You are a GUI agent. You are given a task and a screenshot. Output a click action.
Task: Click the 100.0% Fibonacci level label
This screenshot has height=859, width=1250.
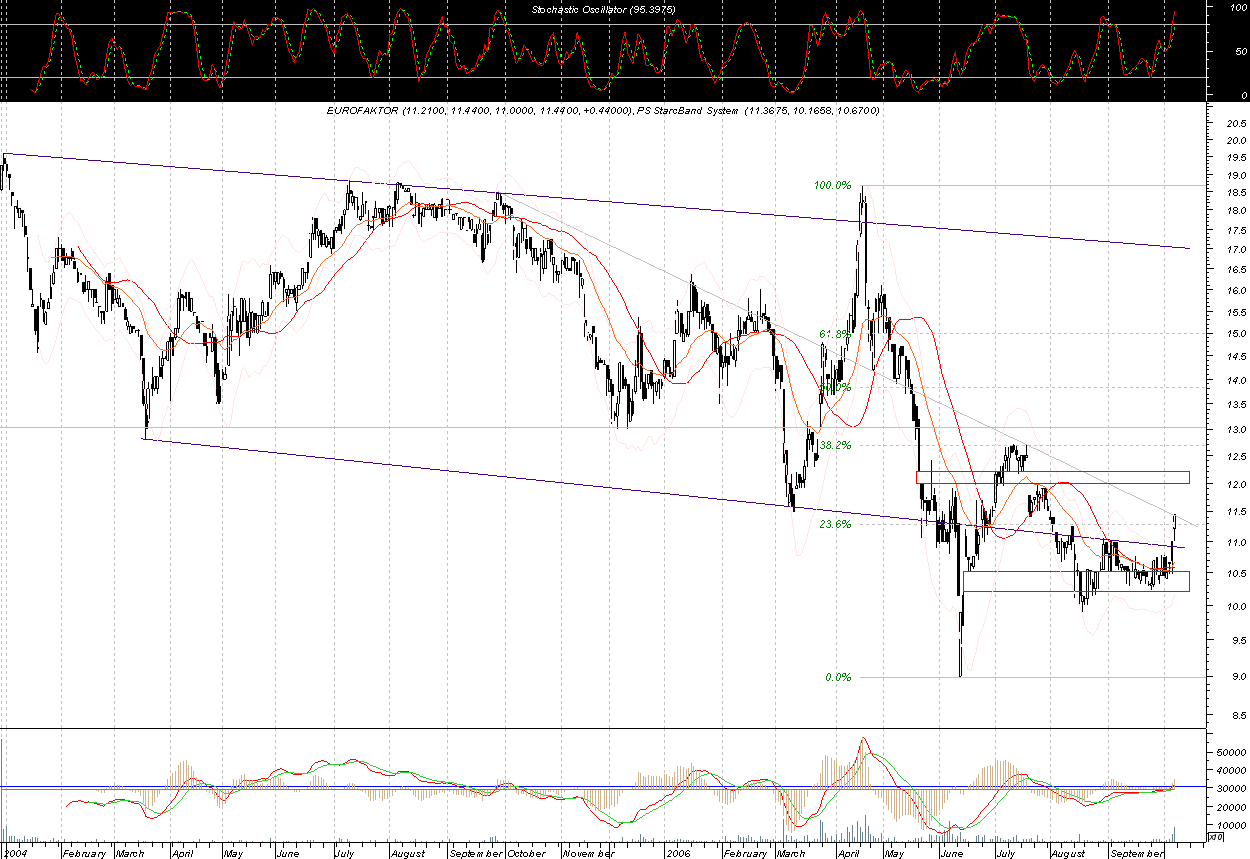832,186
